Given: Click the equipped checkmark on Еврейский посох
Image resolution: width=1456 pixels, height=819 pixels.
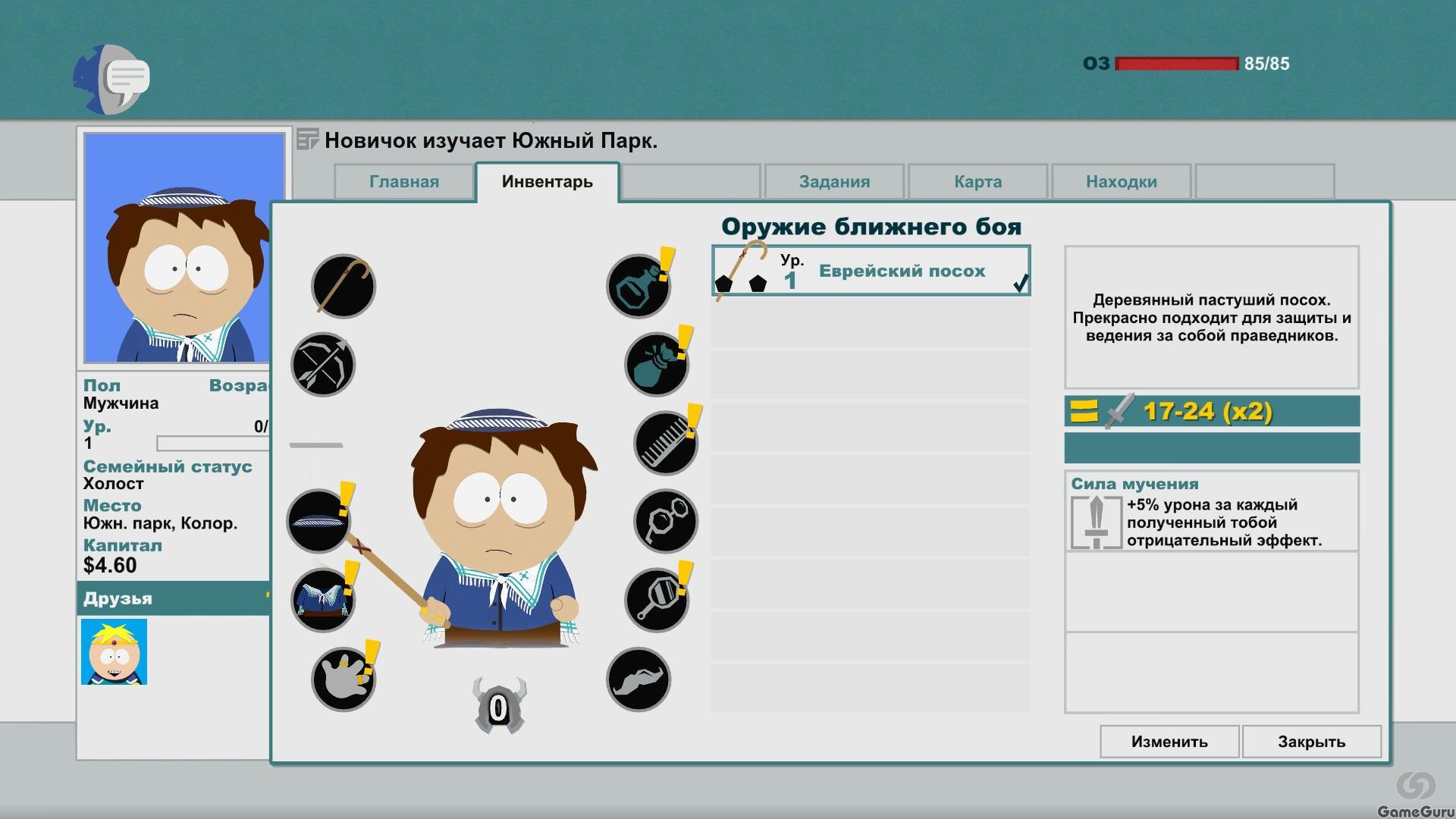Looking at the screenshot, I should coord(1021,283).
